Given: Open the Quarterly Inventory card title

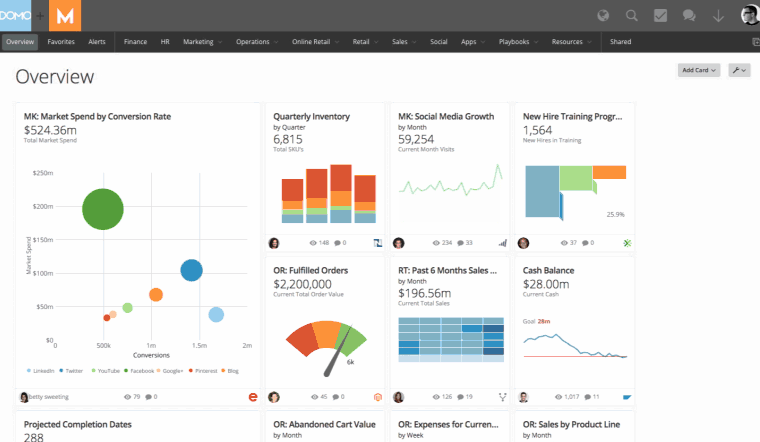Looking at the screenshot, I should 311,116.
